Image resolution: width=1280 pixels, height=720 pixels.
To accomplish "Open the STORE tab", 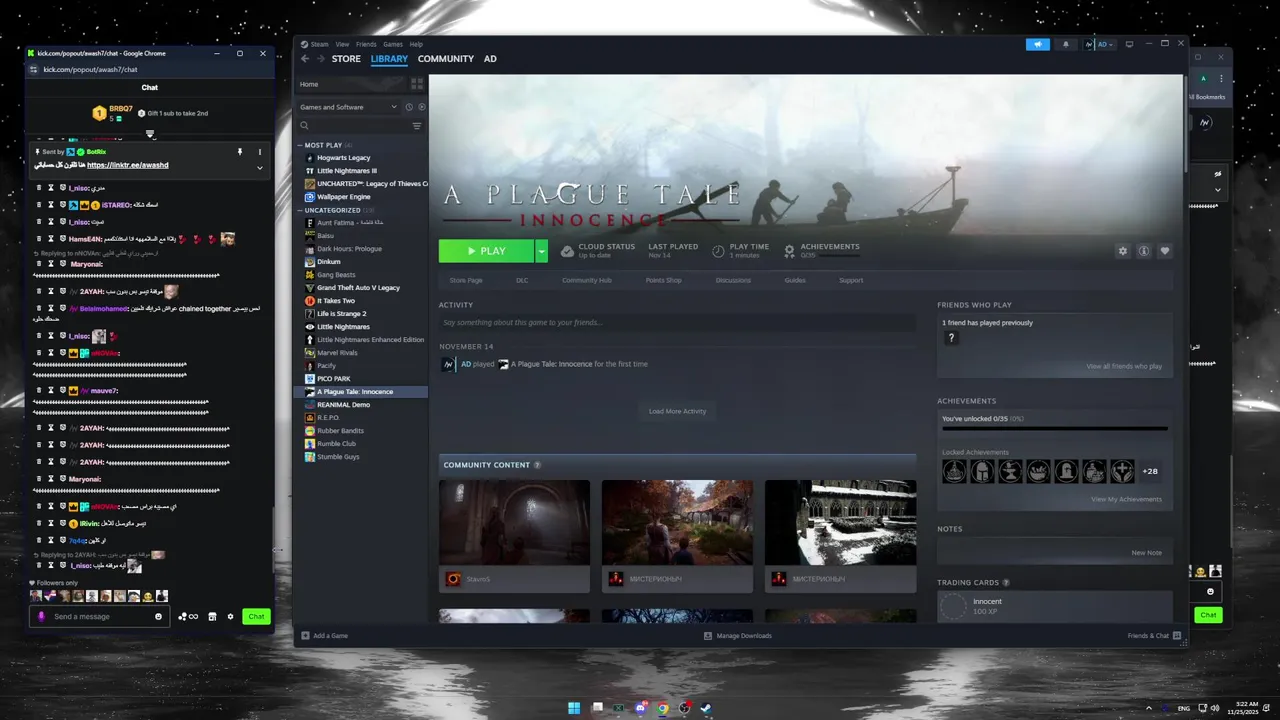I will coord(346,59).
